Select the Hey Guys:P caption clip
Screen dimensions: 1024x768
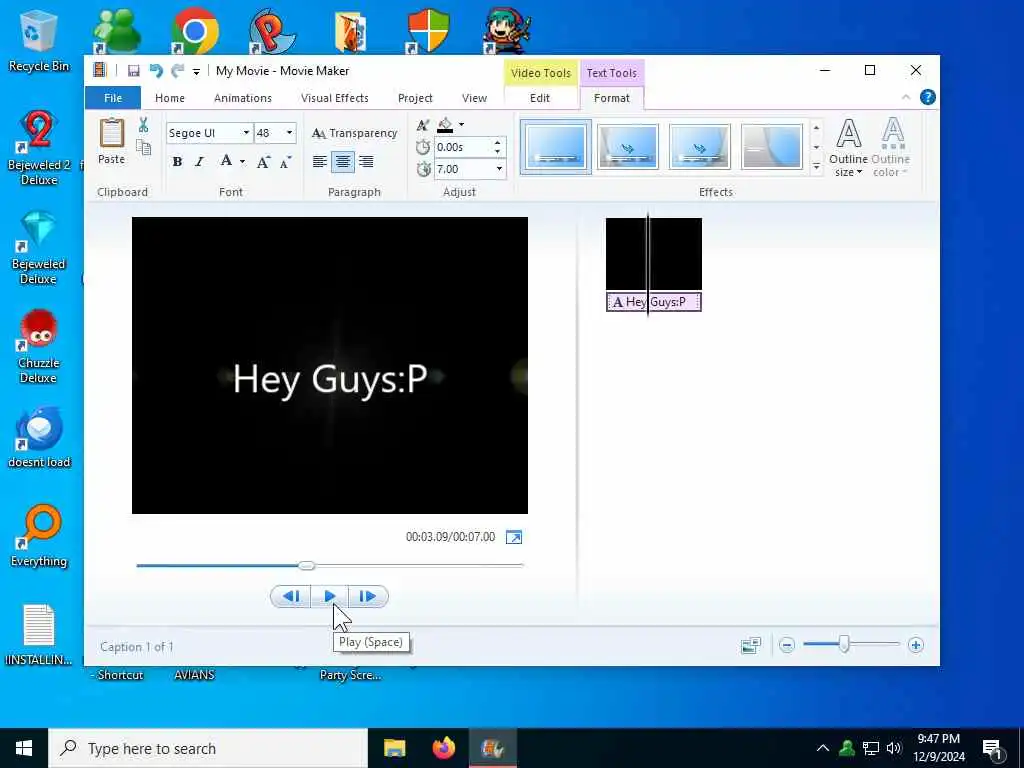click(654, 302)
